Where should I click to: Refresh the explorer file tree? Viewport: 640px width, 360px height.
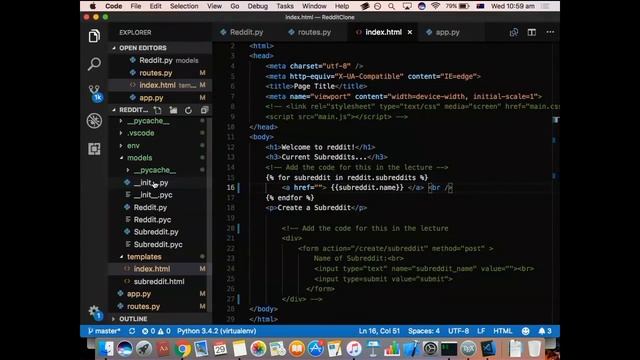point(188,110)
